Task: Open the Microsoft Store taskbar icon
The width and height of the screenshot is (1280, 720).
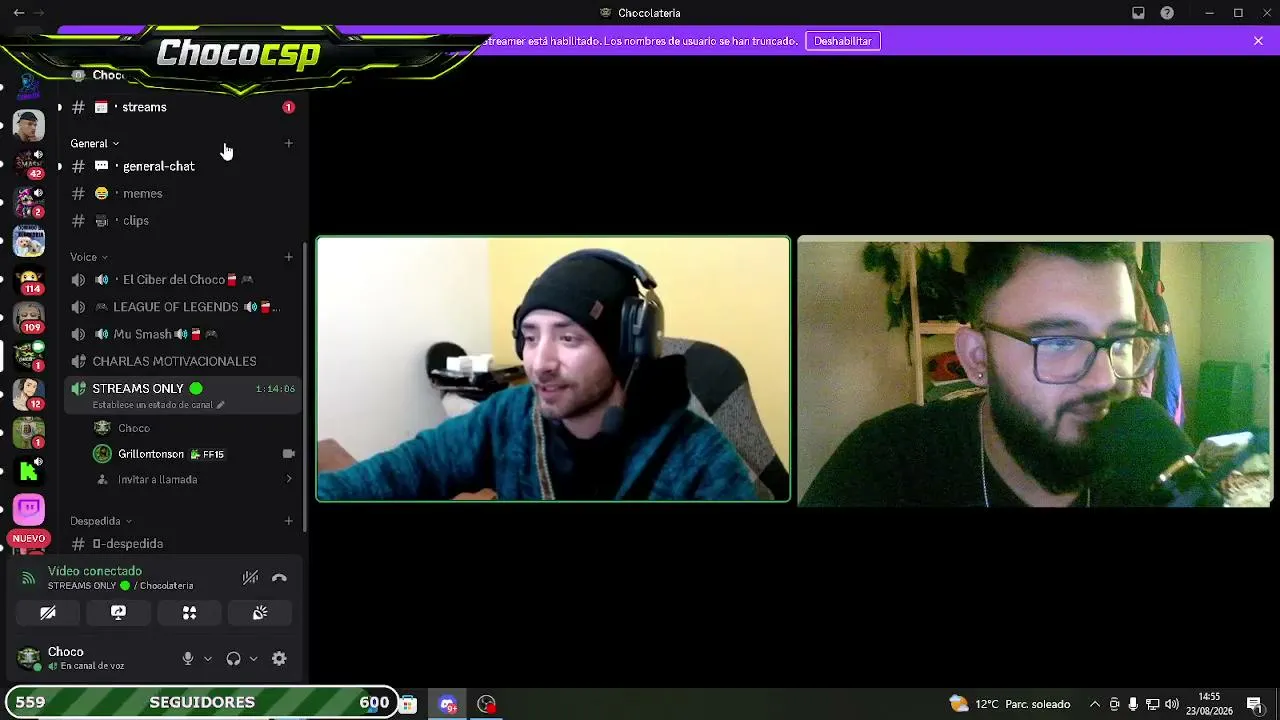Action: [x=408, y=704]
